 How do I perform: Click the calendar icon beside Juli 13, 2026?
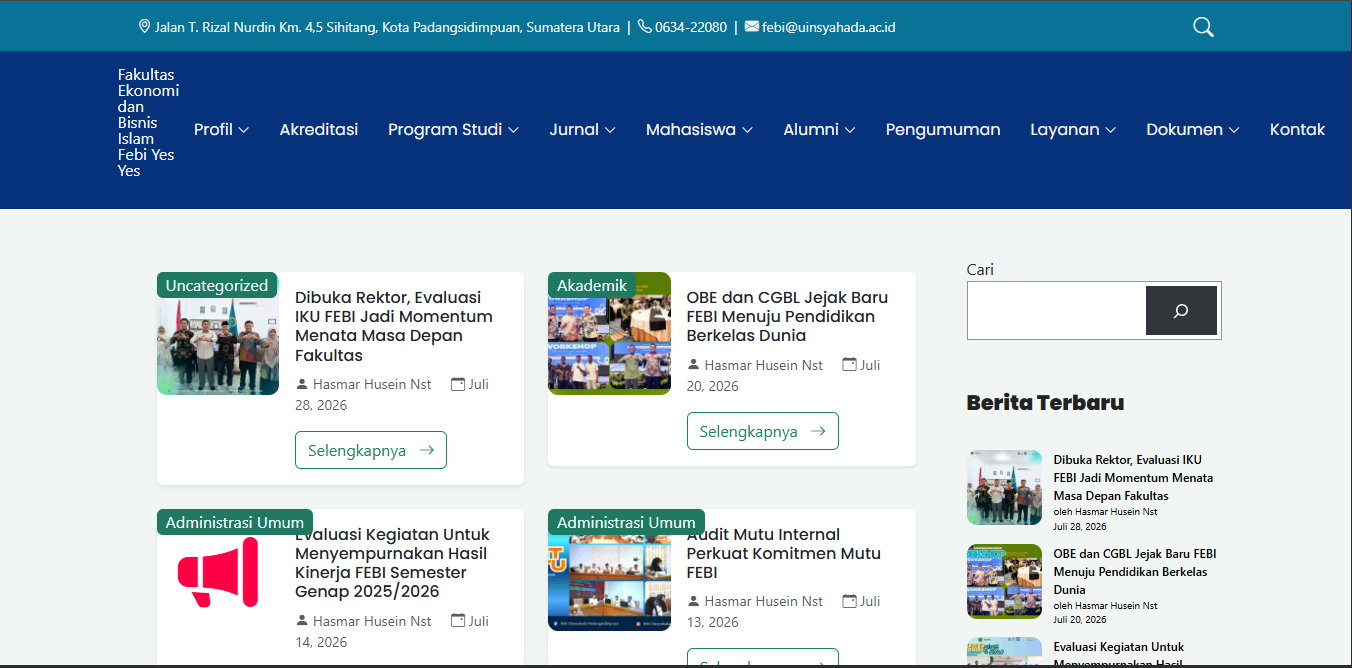point(849,601)
